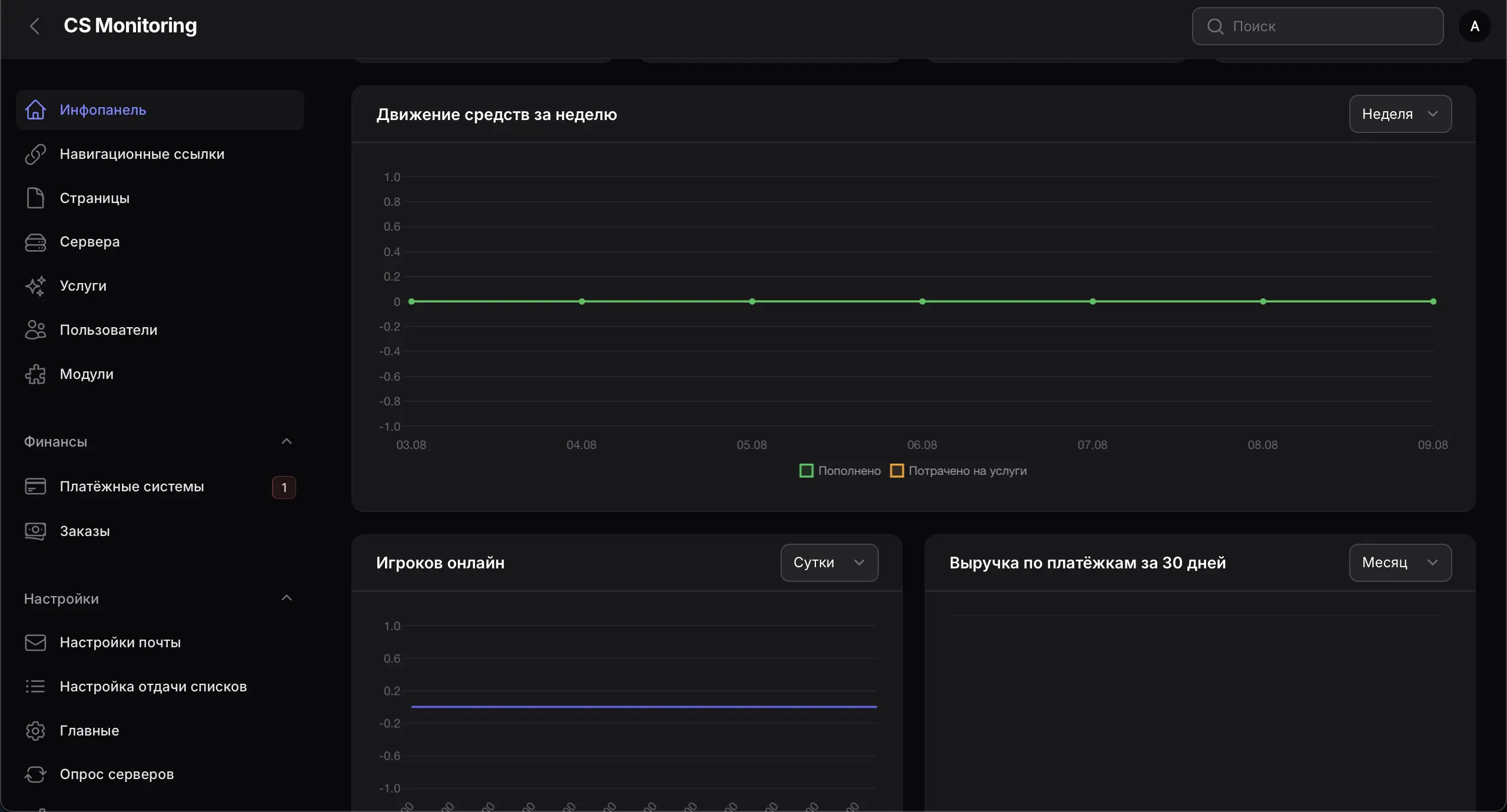This screenshot has width=1507, height=812.
Task: Click the refresh icon beside Опрос серверов
Action: pos(35,774)
